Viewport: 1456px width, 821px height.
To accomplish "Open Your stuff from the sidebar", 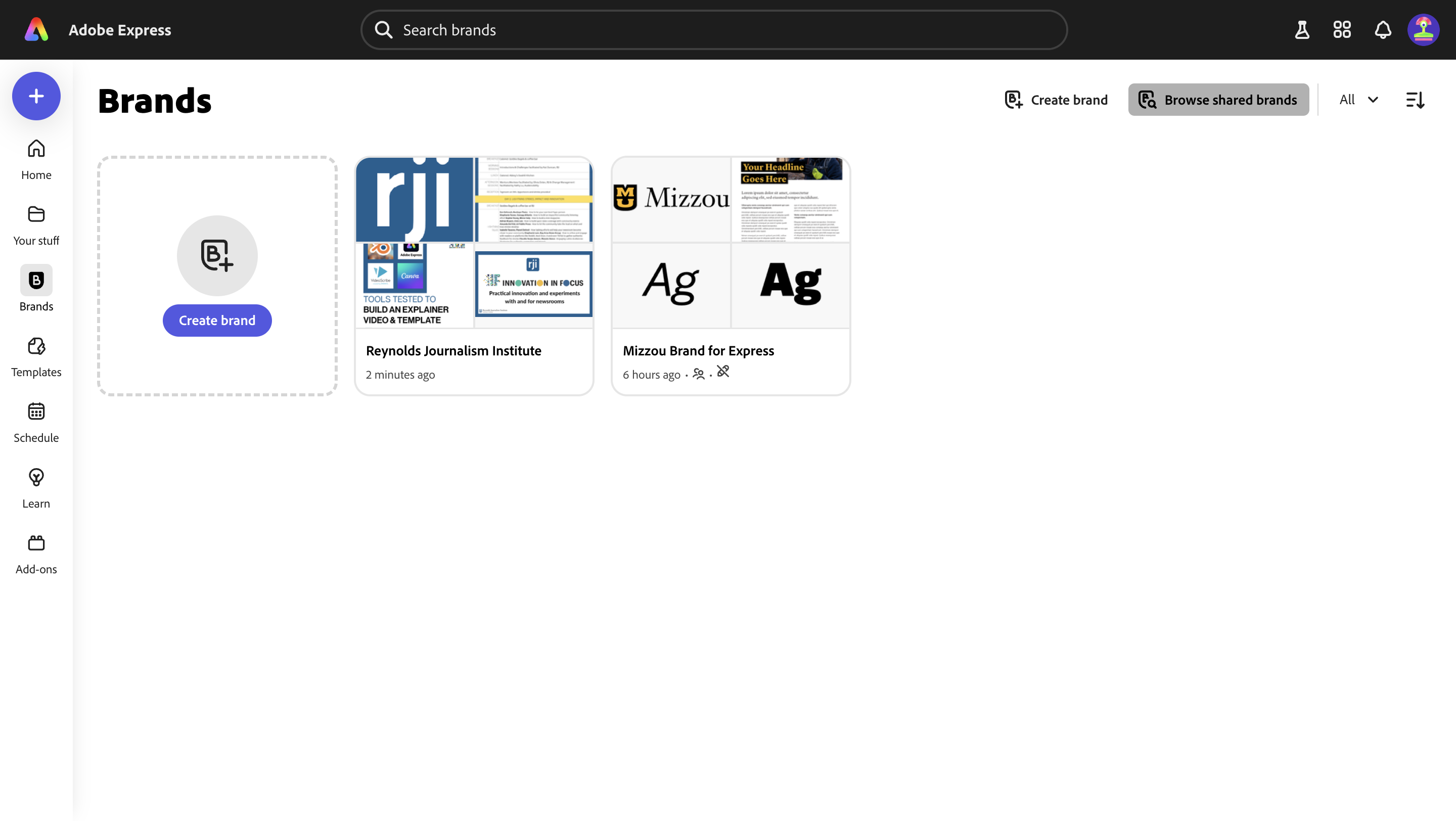I will 35,225.
